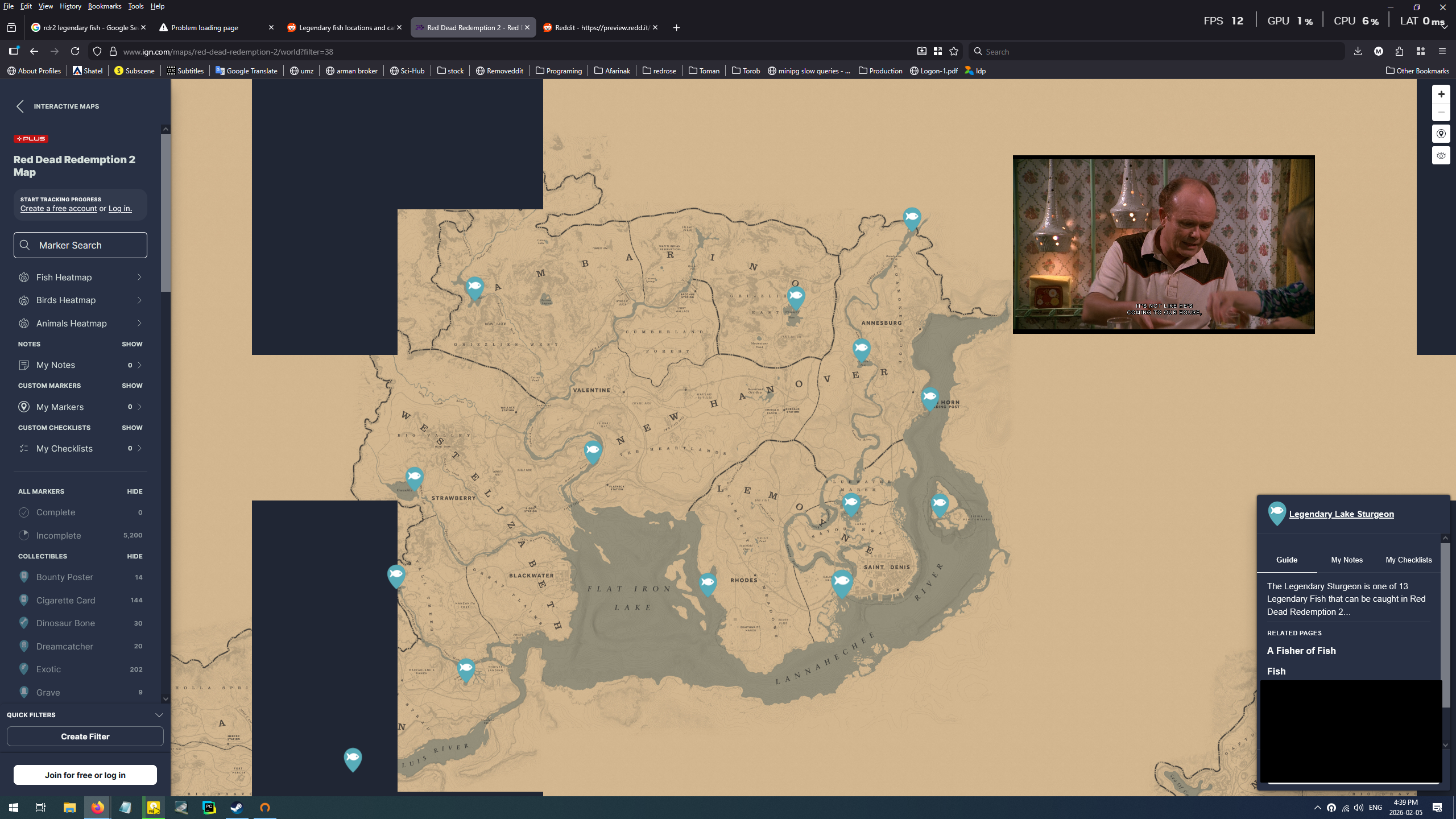
Task: Click the My Markers pin icon
Action: tap(24, 407)
